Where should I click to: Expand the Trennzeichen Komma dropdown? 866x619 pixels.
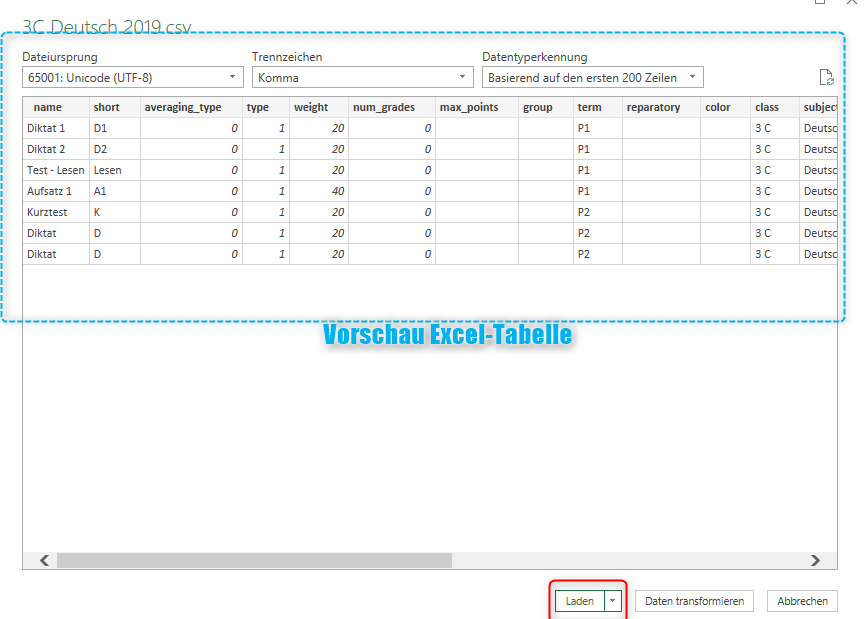[x=362, y=77]
